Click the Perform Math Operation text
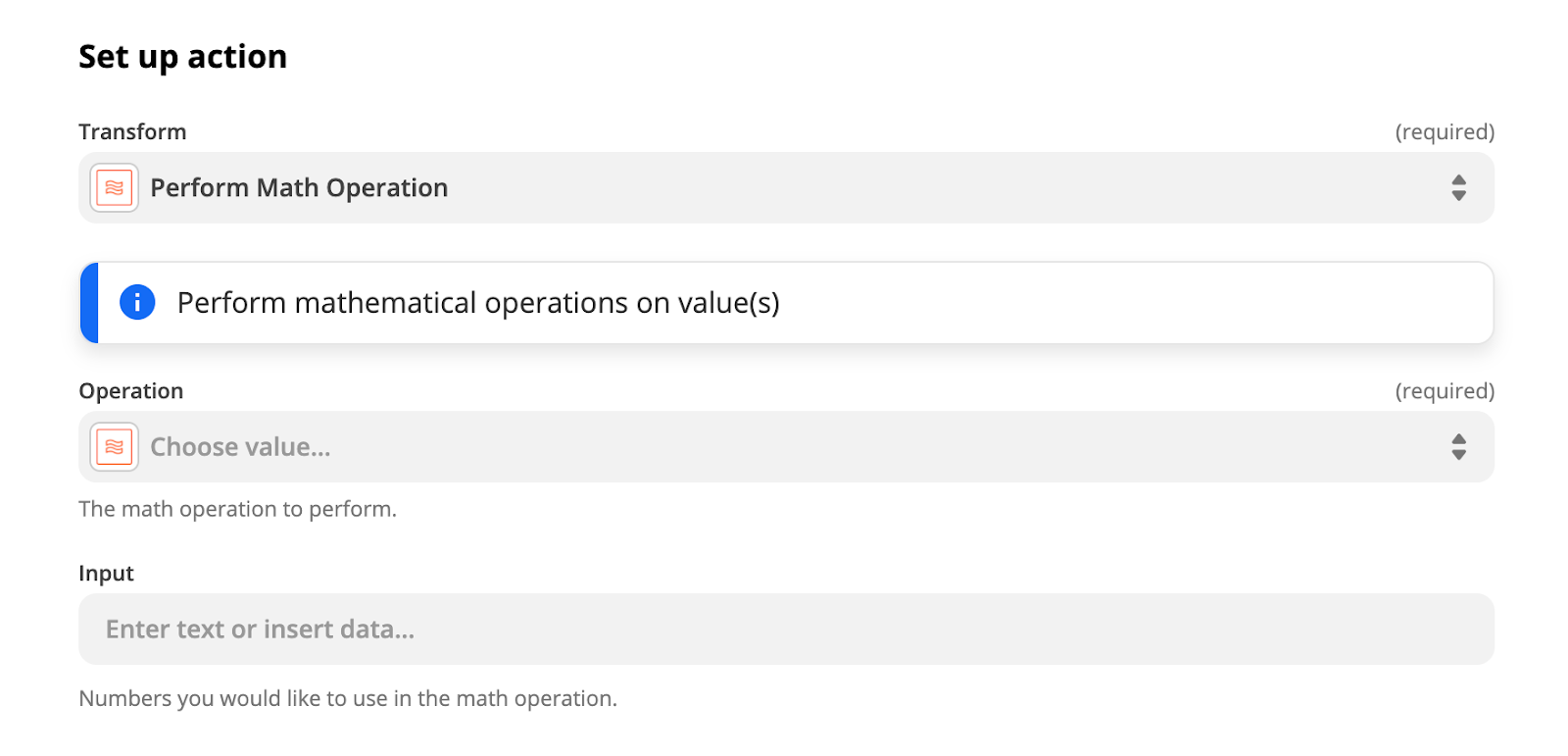This screenshot has height=756, width=1568. point(299,187)
